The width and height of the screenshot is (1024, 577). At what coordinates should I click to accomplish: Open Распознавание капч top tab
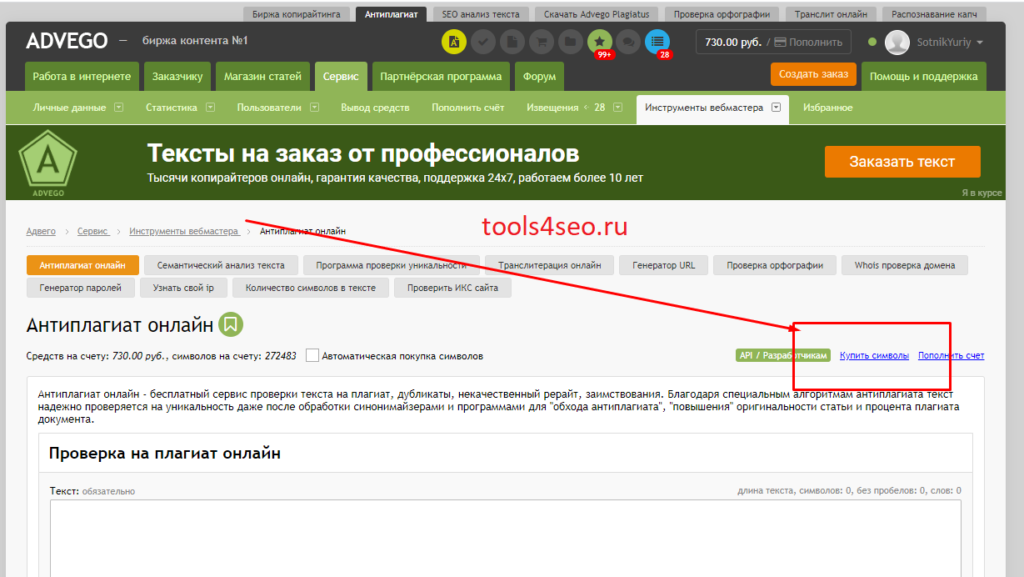tap(934, 14)
